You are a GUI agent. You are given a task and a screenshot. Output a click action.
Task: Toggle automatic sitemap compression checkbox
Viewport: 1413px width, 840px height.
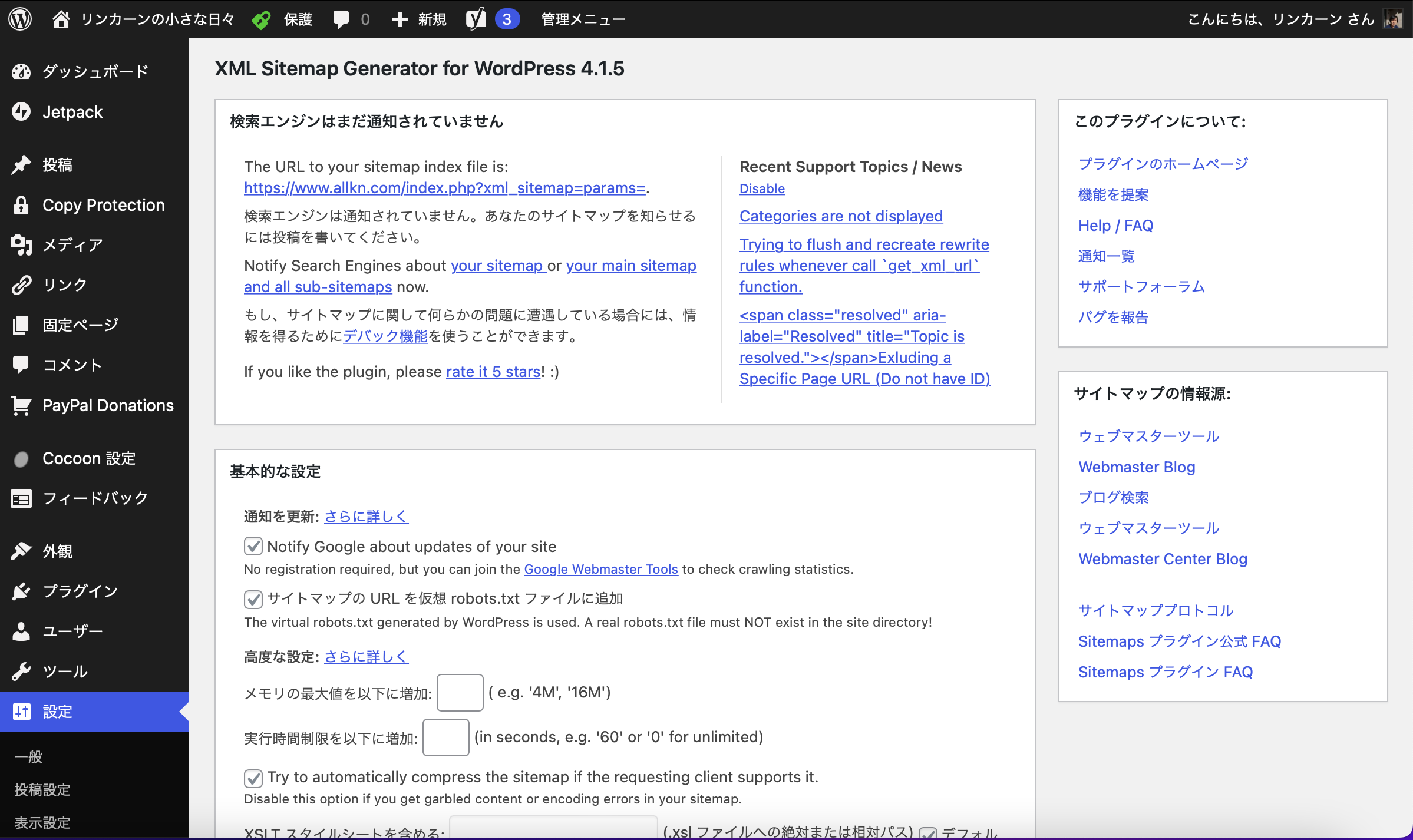pyautogui.click(x=253, y=778)
